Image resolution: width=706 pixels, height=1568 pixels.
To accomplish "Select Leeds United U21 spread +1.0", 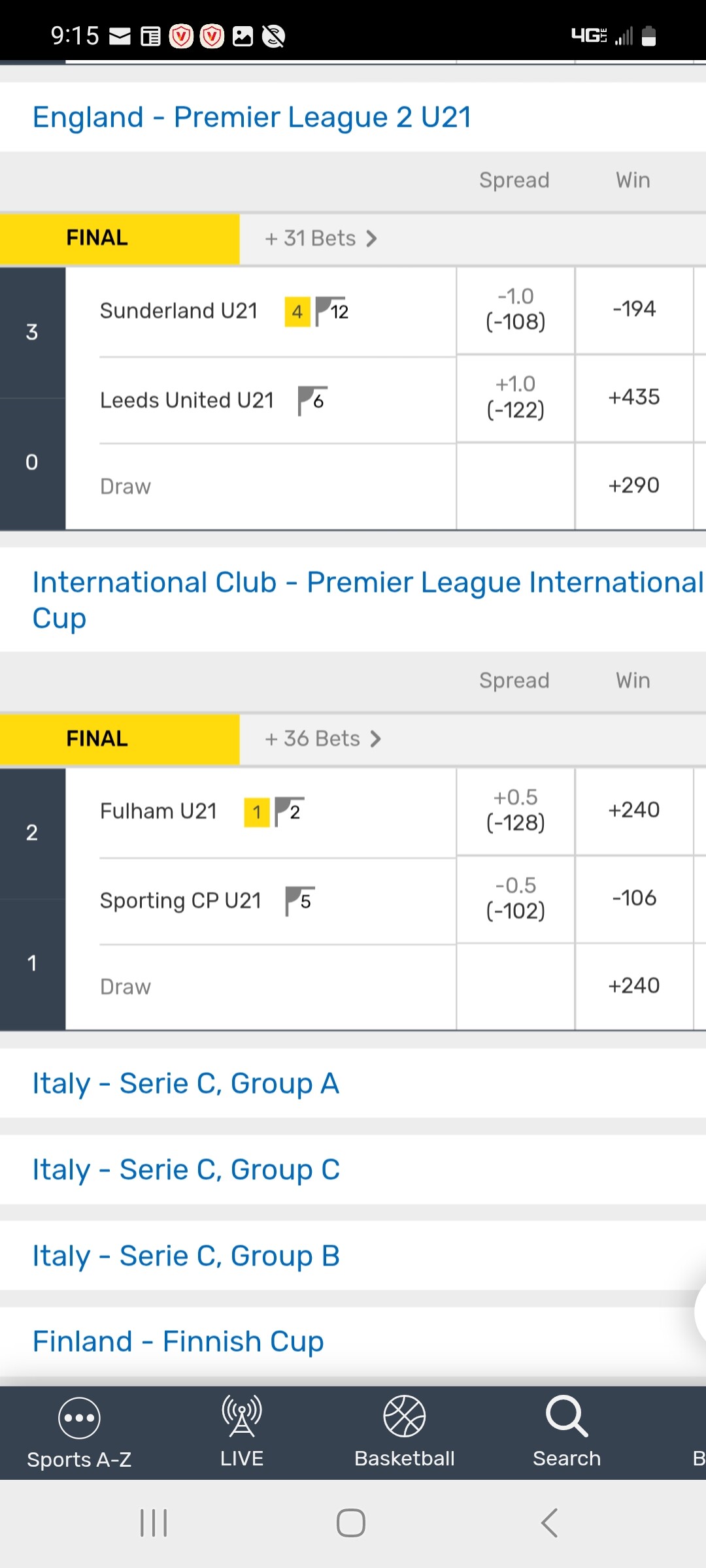I will coord(515,397).
